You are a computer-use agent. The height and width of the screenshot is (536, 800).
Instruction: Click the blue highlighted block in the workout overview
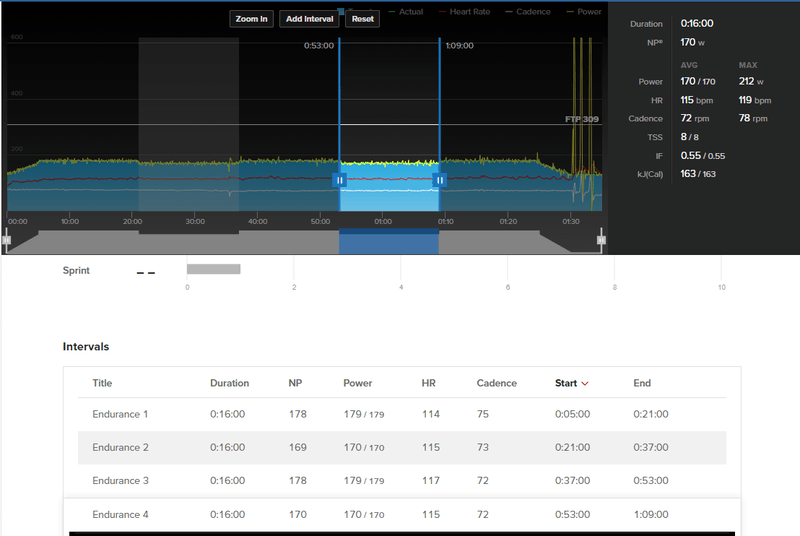coord(389,242)
